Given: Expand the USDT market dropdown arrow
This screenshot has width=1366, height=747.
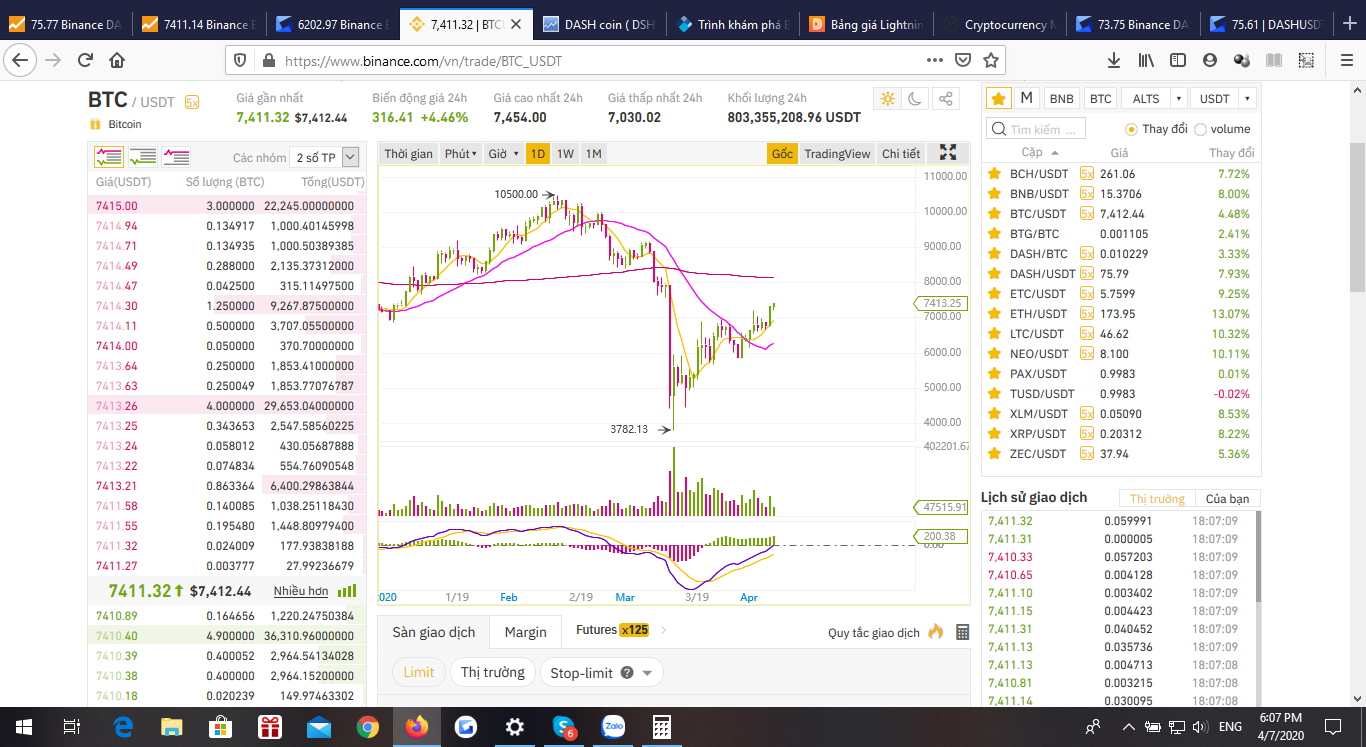Looking at the screenshot, I should pos(1247,98).
